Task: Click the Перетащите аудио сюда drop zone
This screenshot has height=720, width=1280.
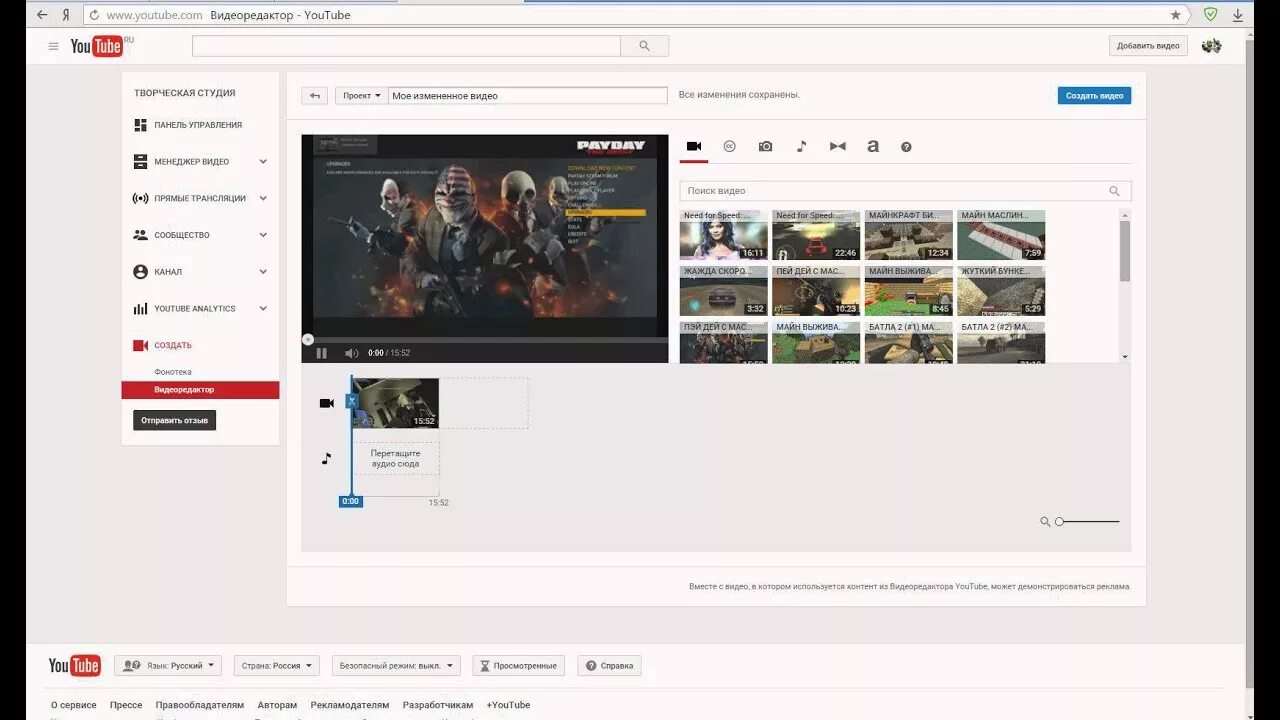Action: coord(395,459)
